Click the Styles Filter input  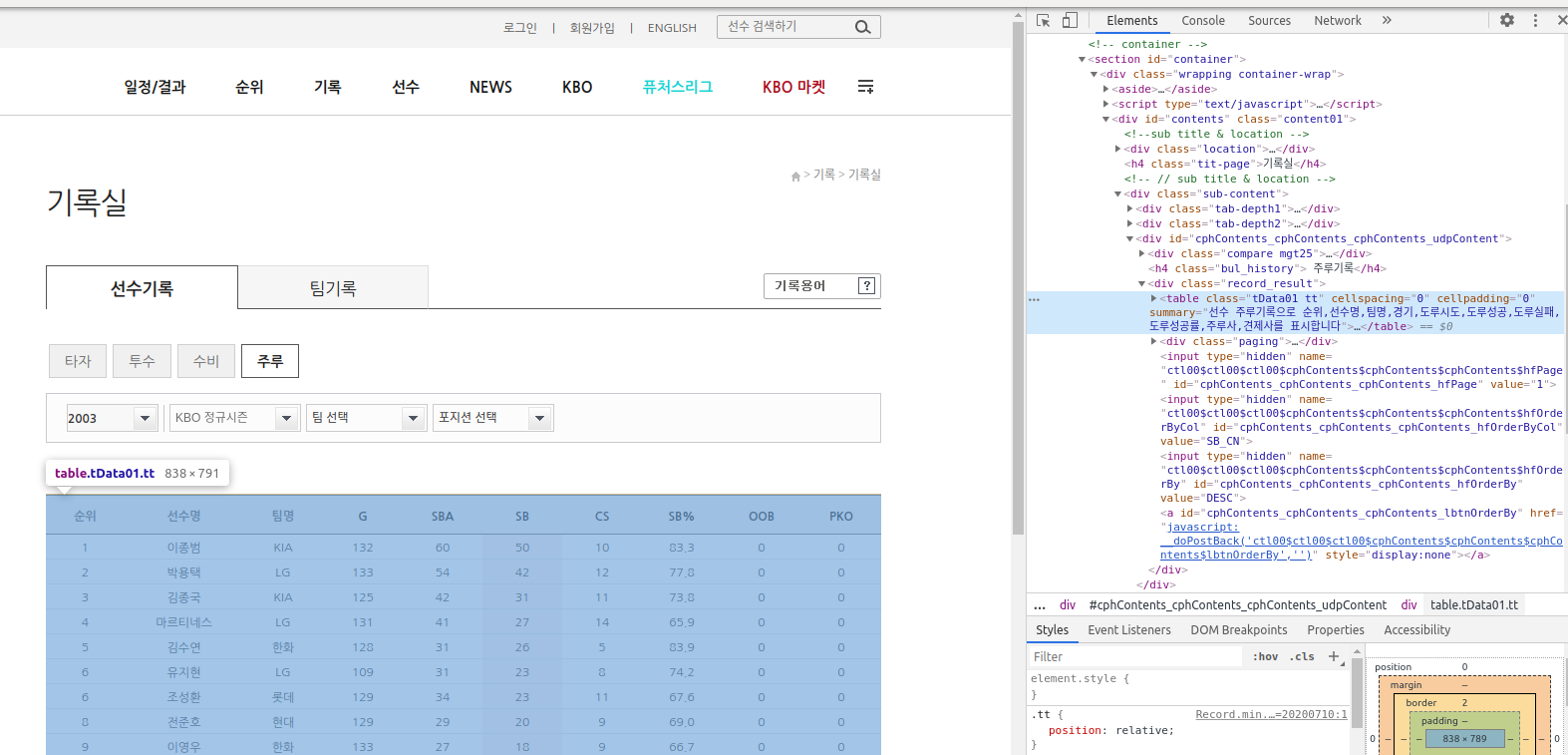1136,657
